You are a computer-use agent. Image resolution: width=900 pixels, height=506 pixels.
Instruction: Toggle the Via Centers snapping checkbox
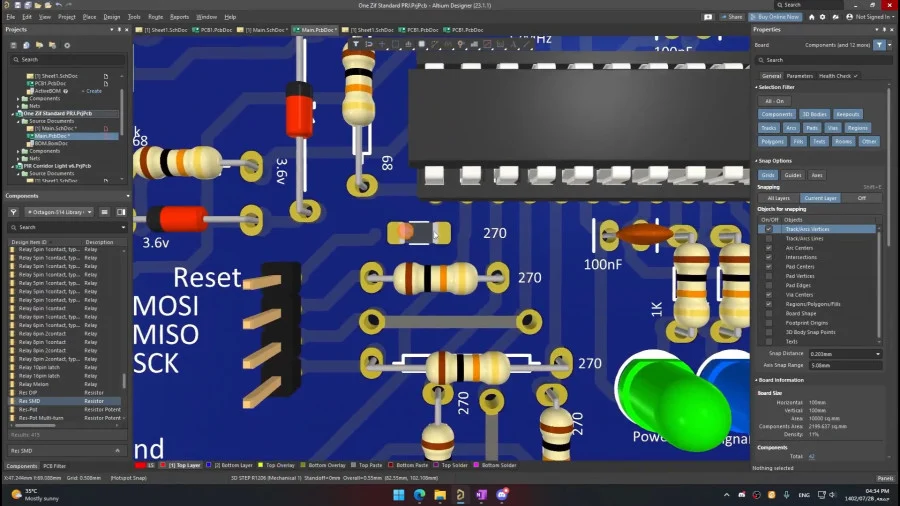[769, 295]
